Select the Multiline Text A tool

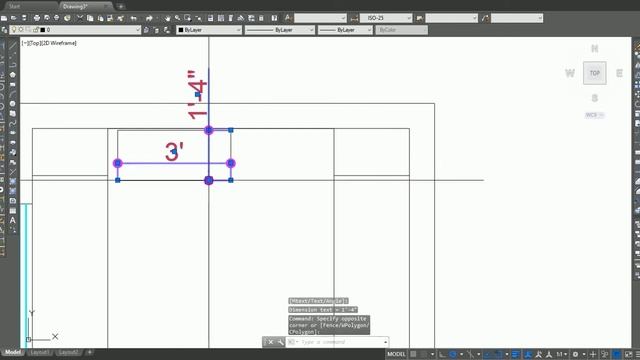(x=13, y=220)
